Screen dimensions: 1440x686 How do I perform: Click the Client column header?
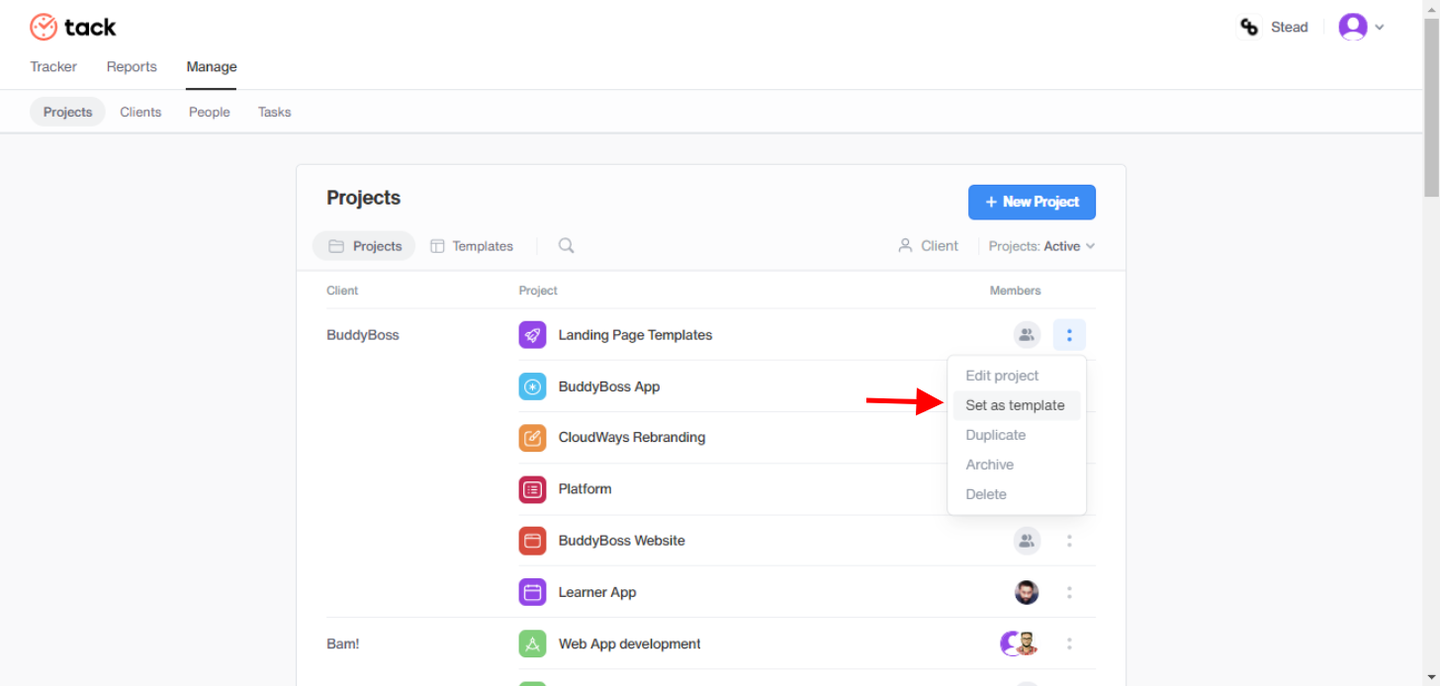coord(342,291)
